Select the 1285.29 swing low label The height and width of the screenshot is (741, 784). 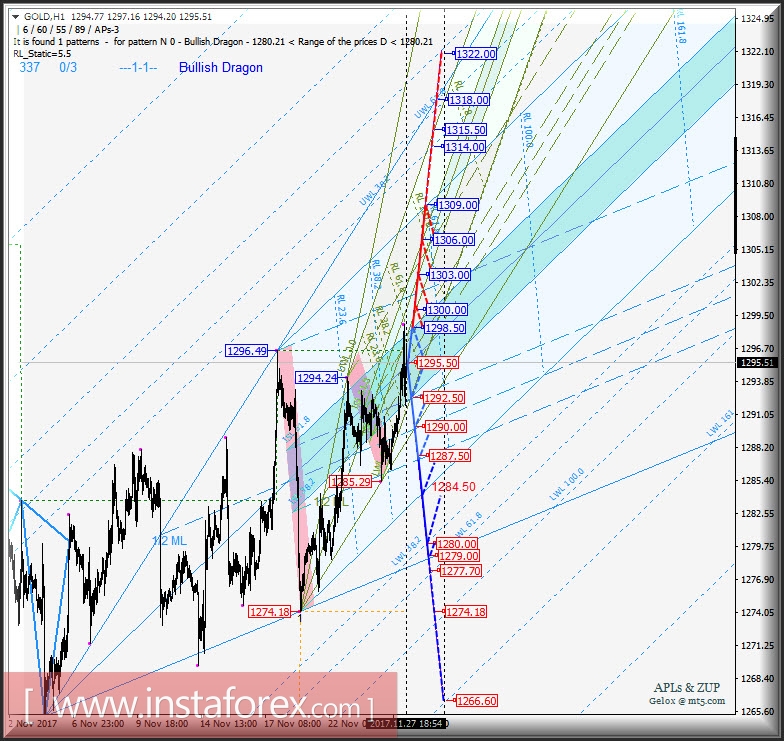[x=351, y=482]
